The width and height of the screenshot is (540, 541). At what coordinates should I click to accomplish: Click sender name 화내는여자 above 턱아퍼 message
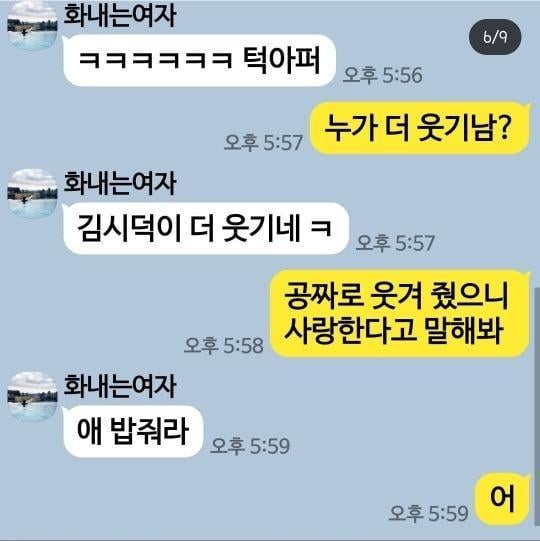[120, 16]
